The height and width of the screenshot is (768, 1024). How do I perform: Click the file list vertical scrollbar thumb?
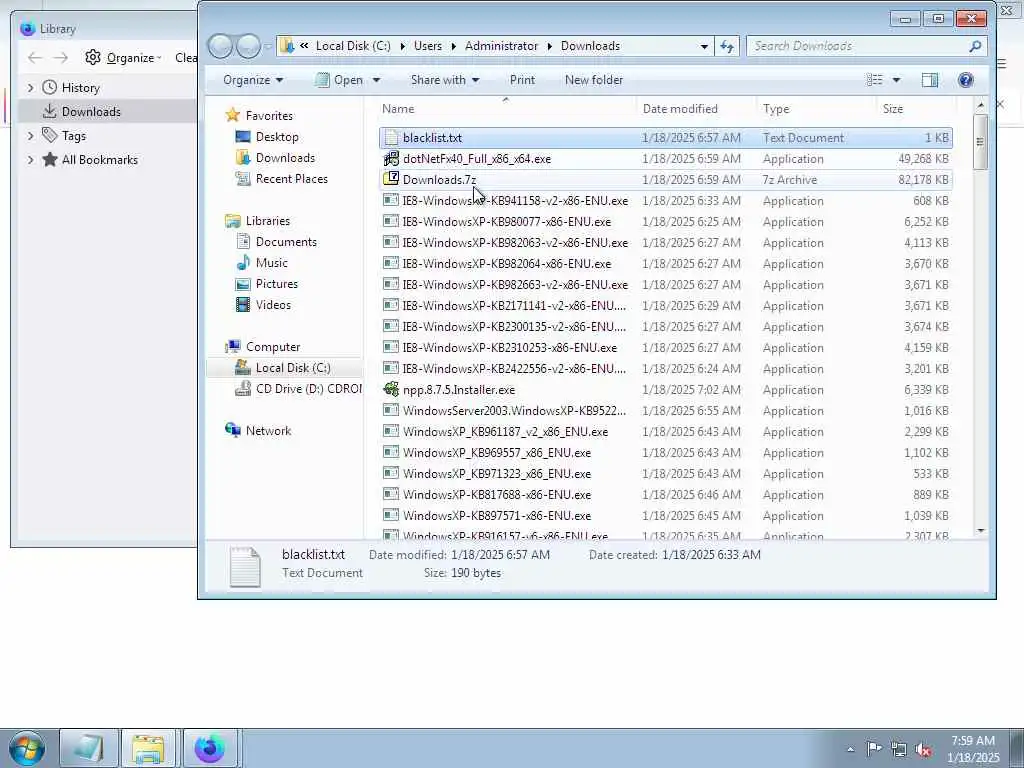point(980,142)
